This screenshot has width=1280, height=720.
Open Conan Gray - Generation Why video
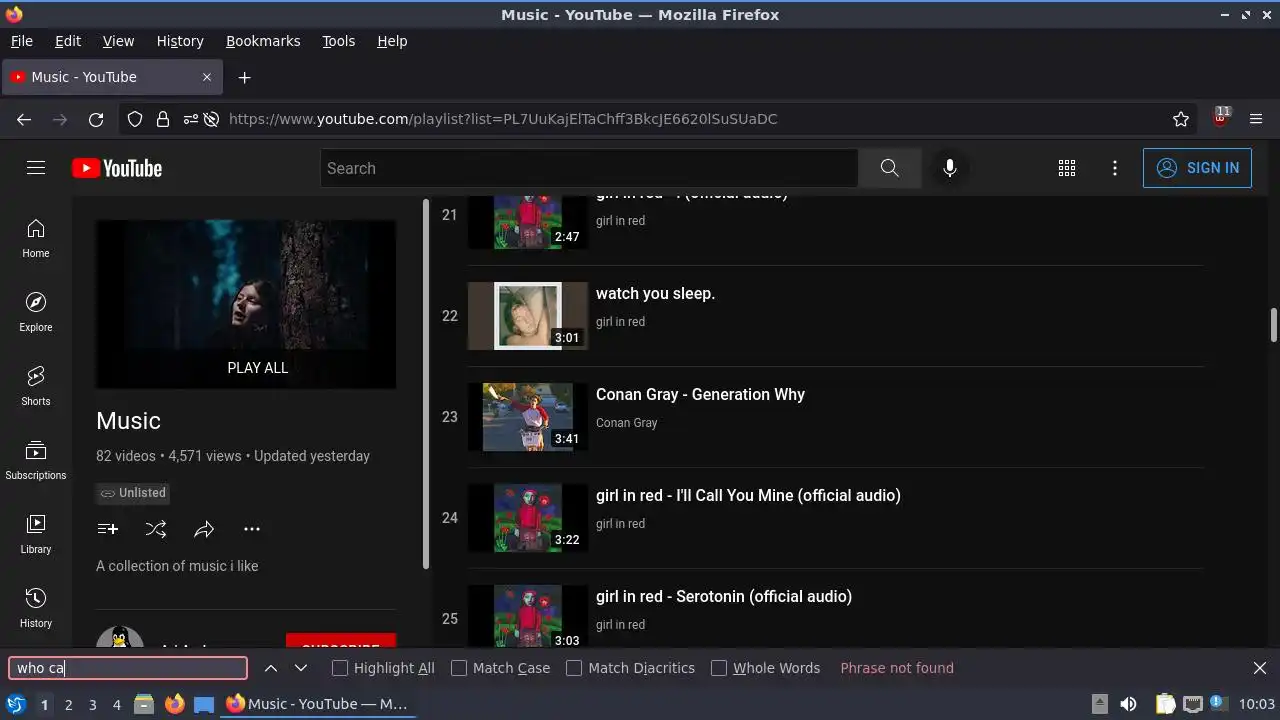point(700,395)
